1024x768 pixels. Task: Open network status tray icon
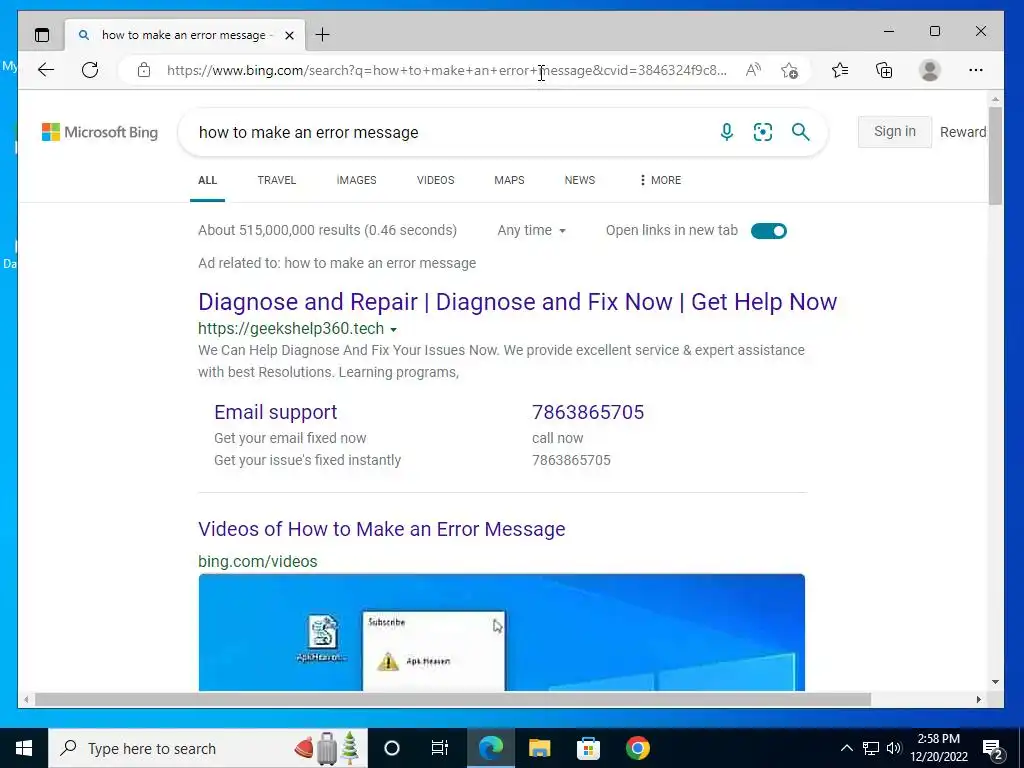click(871, 748)
